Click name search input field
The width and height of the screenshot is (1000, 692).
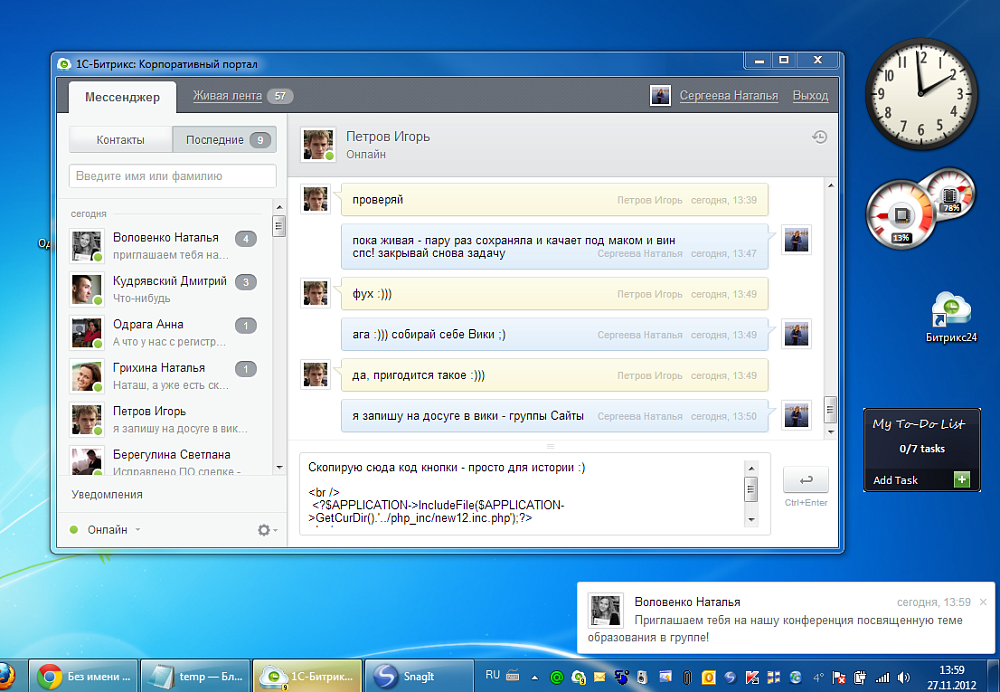tap(173, 176)
